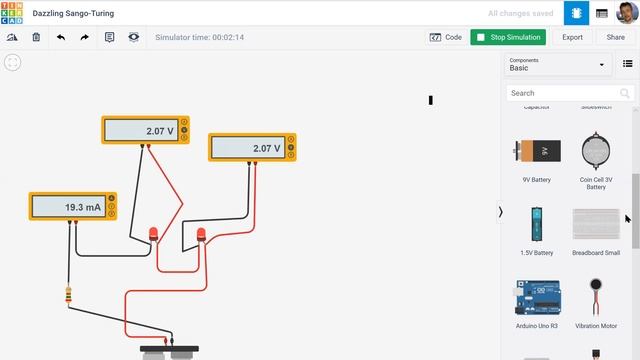Delete selection with the trash icon
Image resolution: width=640 pixels, height=360 pixels.
pos(36,37)
